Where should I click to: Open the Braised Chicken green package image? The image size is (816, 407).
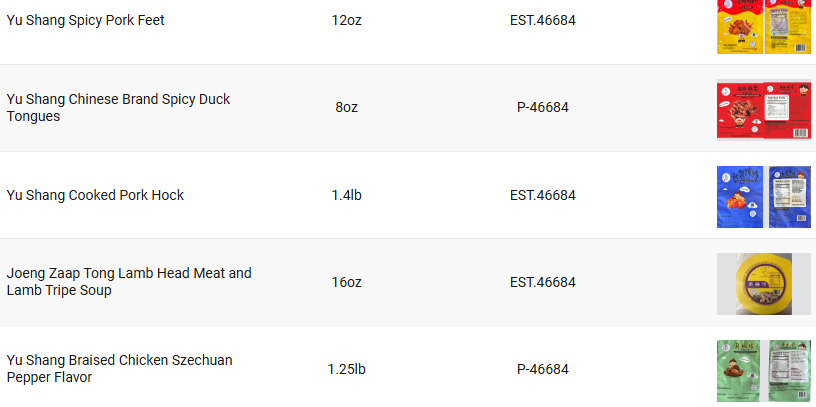(763, 371)
